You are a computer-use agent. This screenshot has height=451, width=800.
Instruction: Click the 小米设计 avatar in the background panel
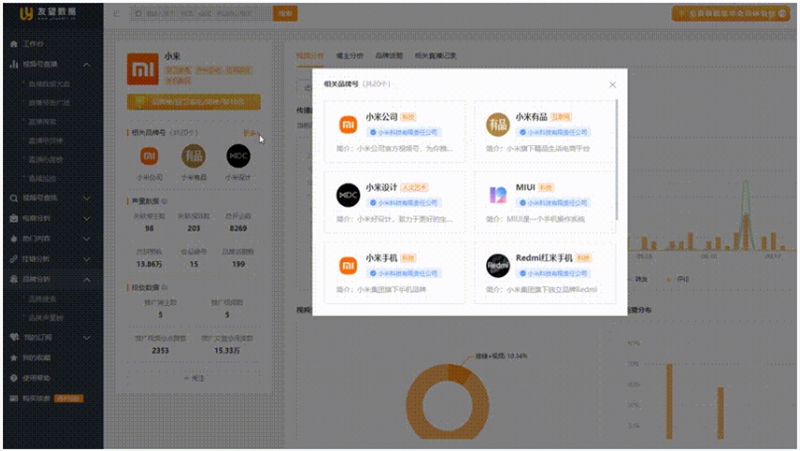238,156
